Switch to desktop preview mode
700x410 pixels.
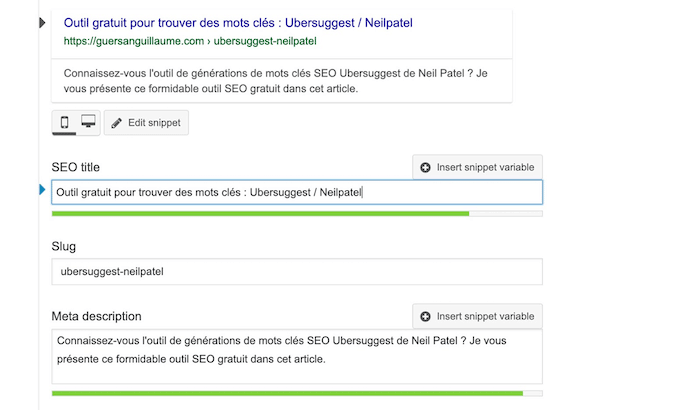[88, 123]
